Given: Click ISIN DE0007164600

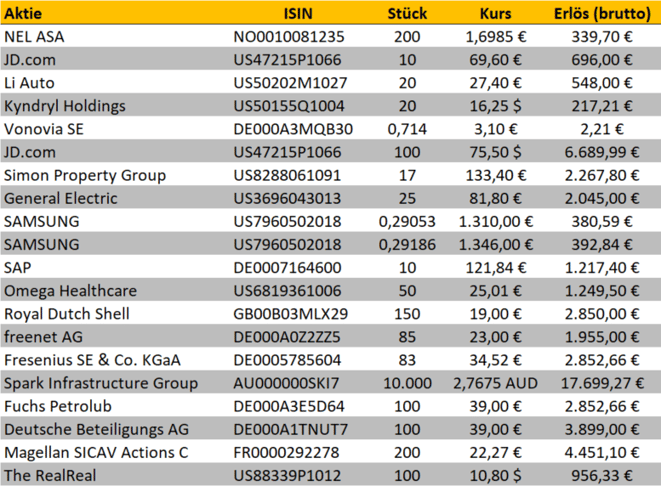Looking at the screenshot, I should click(x=287, y=268).
